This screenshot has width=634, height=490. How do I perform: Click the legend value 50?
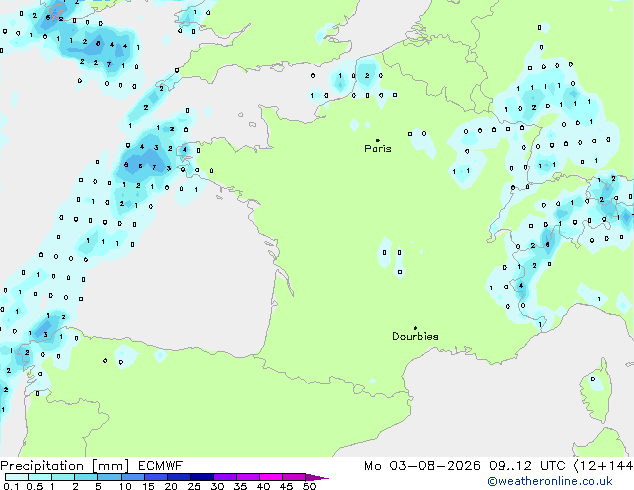[309, 486]
